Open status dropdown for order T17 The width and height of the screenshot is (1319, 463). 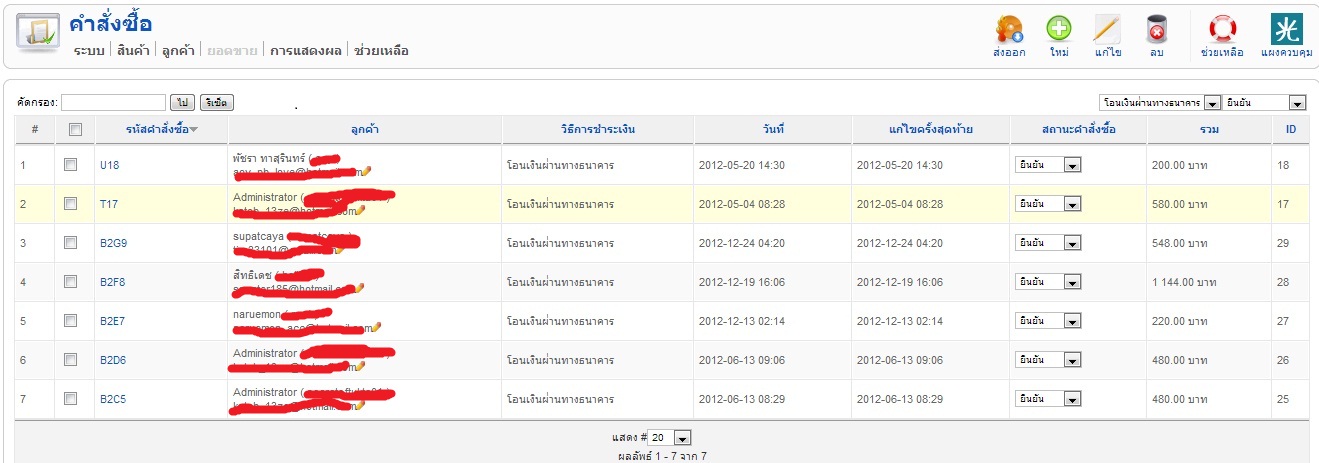[1047, 203]
